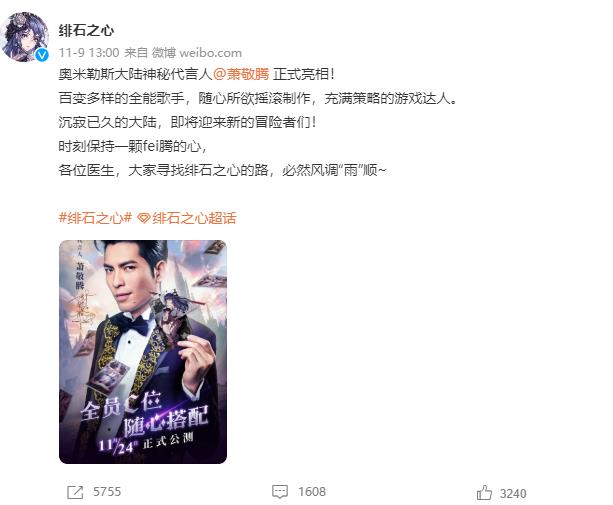Open the 绯石之心 profile avatar
The image size is (613, 505).
pos(25,37)
